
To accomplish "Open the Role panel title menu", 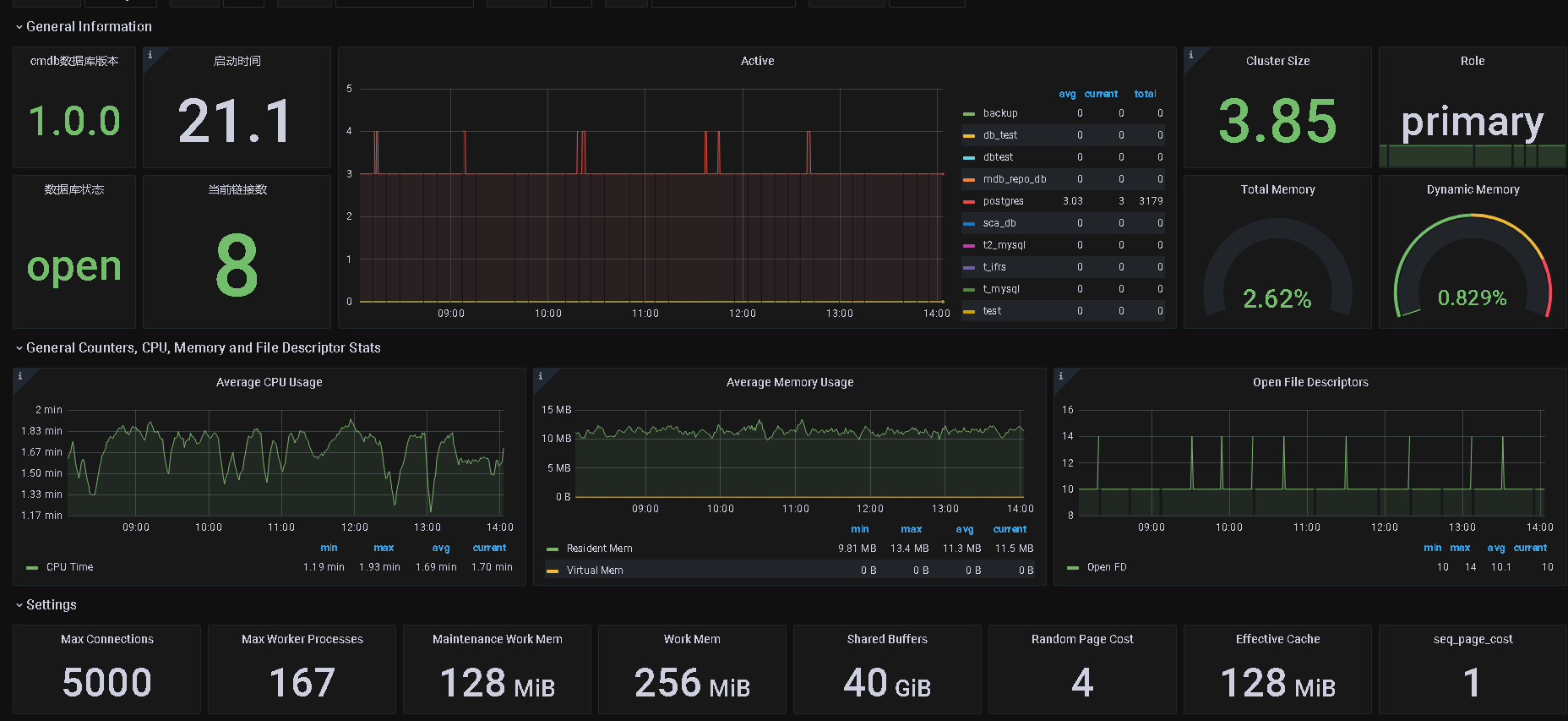I will [x=1473, y=61].
